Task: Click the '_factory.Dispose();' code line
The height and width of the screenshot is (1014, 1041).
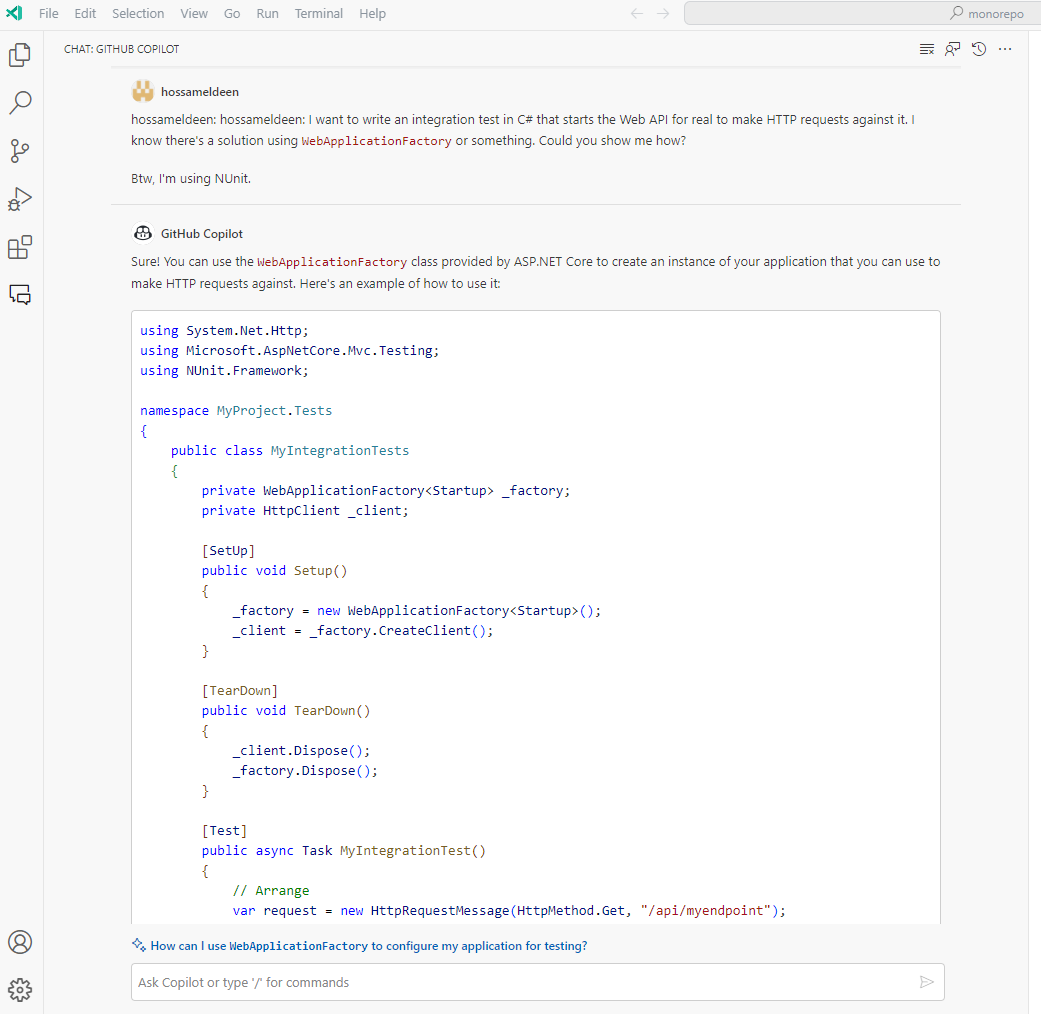Action: pyautogui.click(x=305, y=770)
